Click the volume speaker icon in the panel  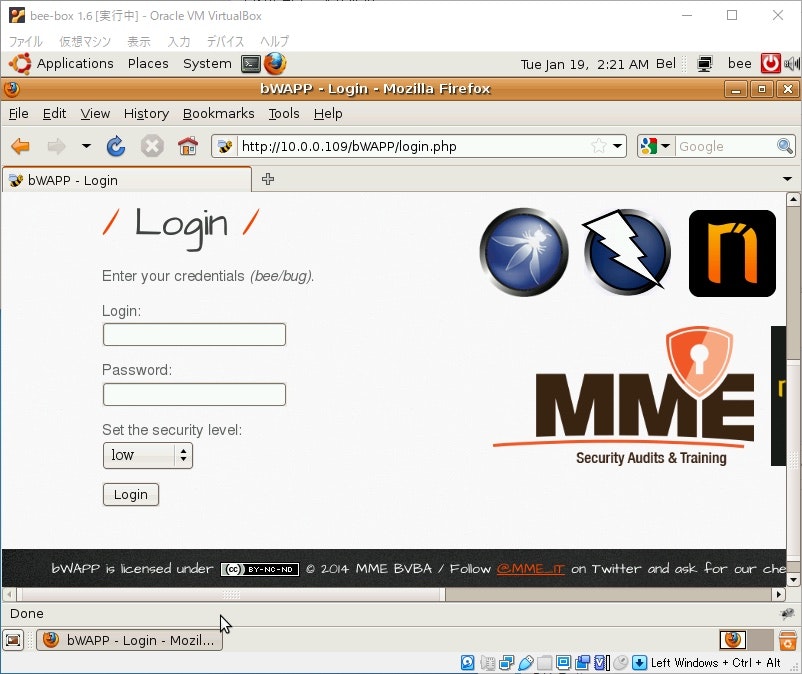pos(792,63)
